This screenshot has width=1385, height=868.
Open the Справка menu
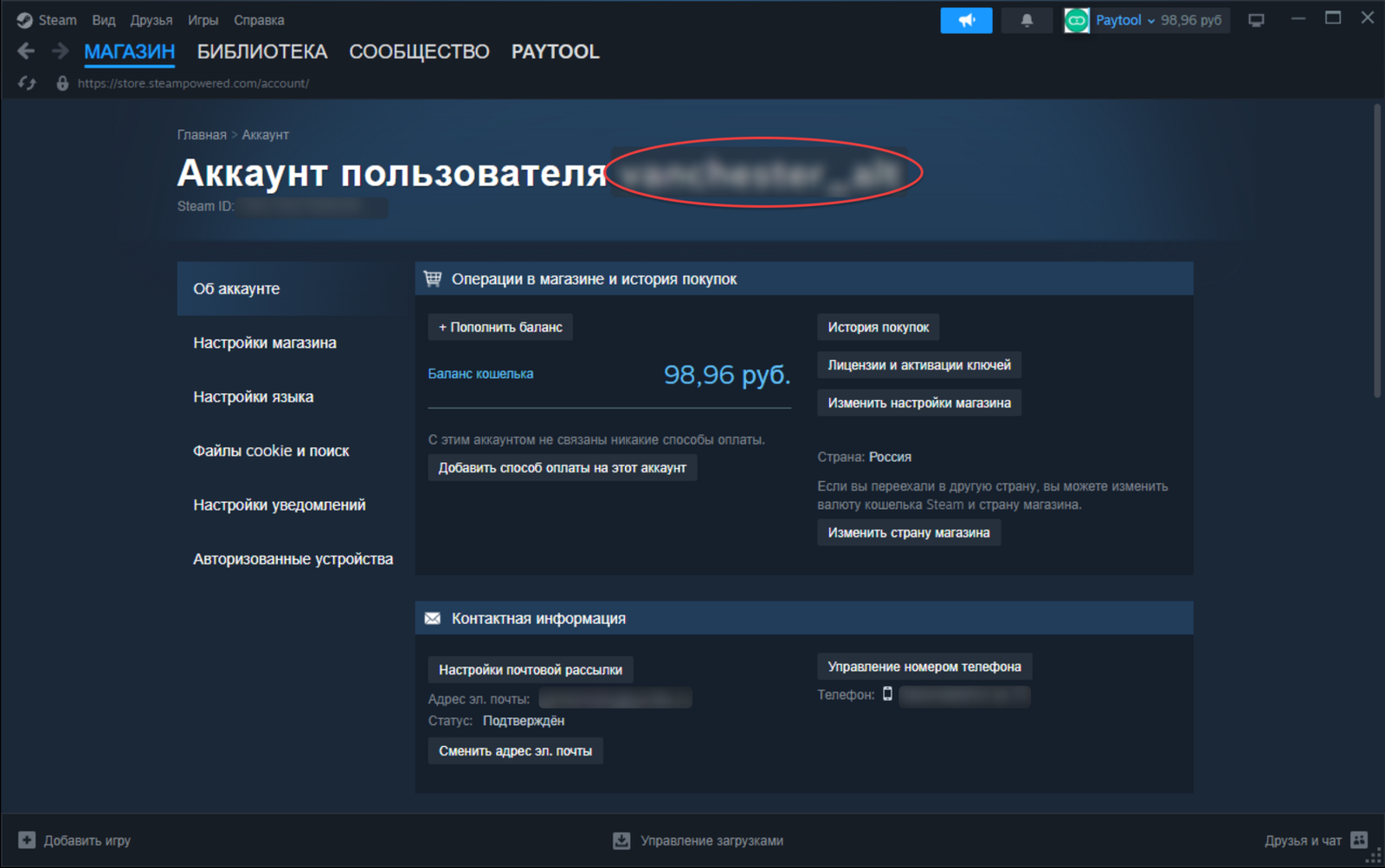click(259, 20)
